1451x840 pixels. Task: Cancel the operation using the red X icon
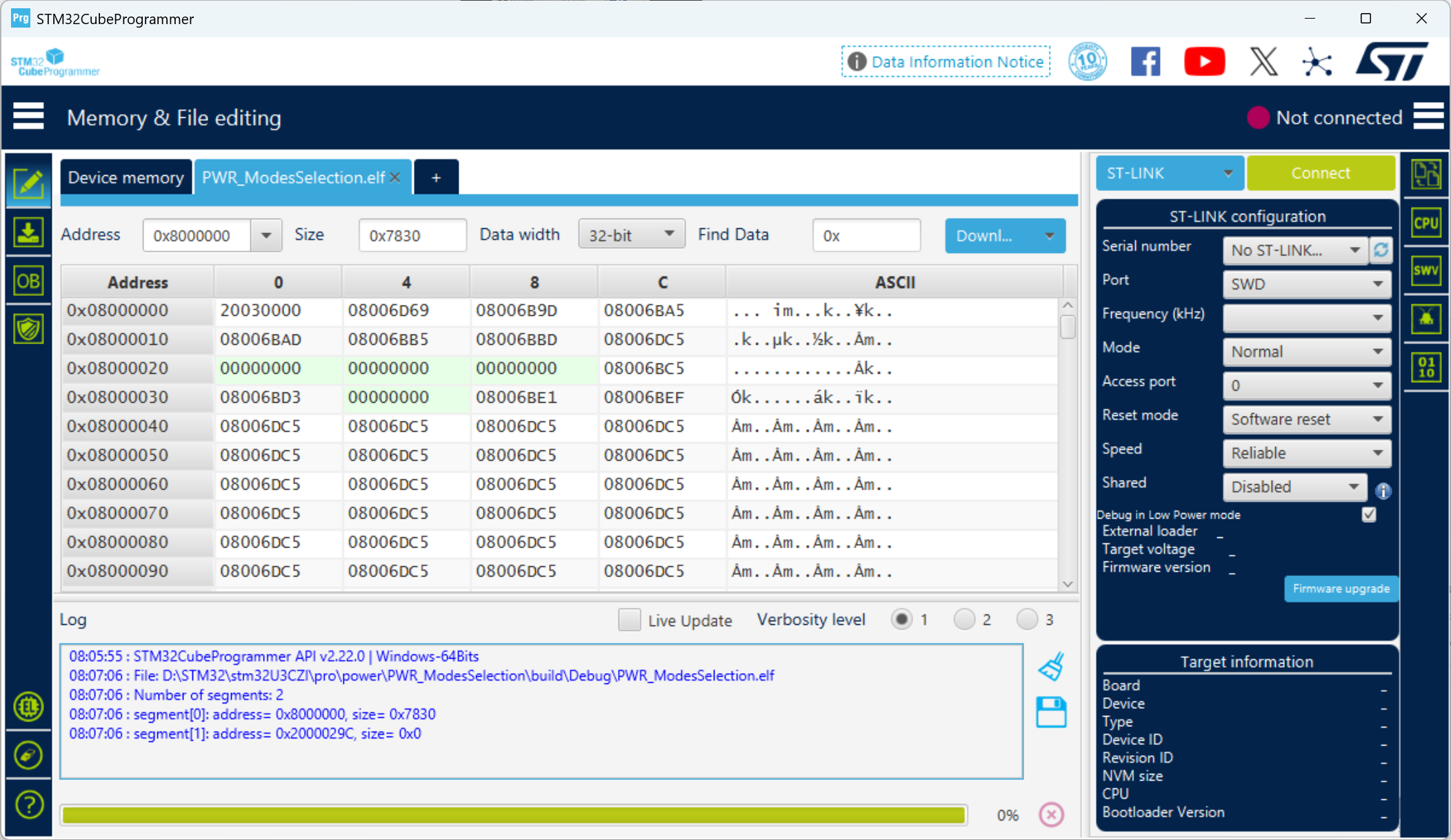(1052, 814)
